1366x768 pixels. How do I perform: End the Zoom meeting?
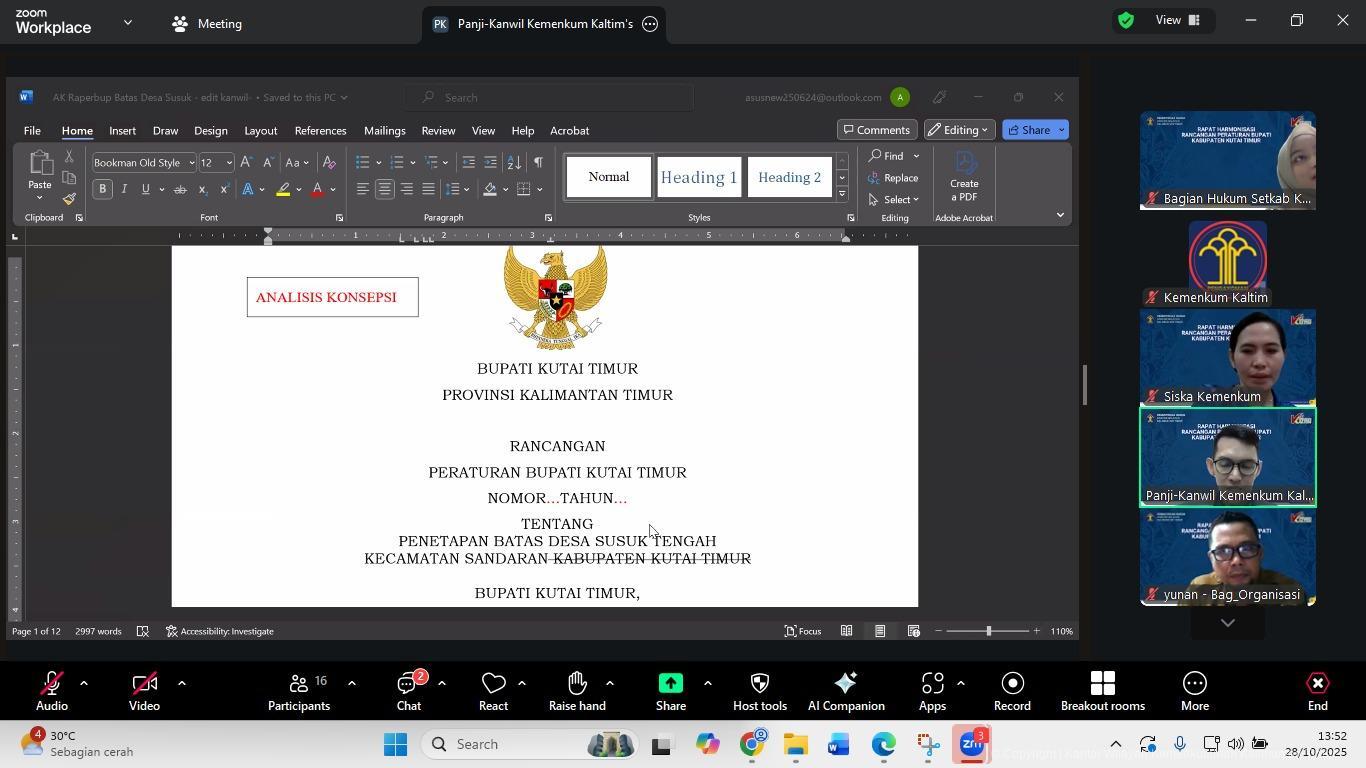[1317, 689]
